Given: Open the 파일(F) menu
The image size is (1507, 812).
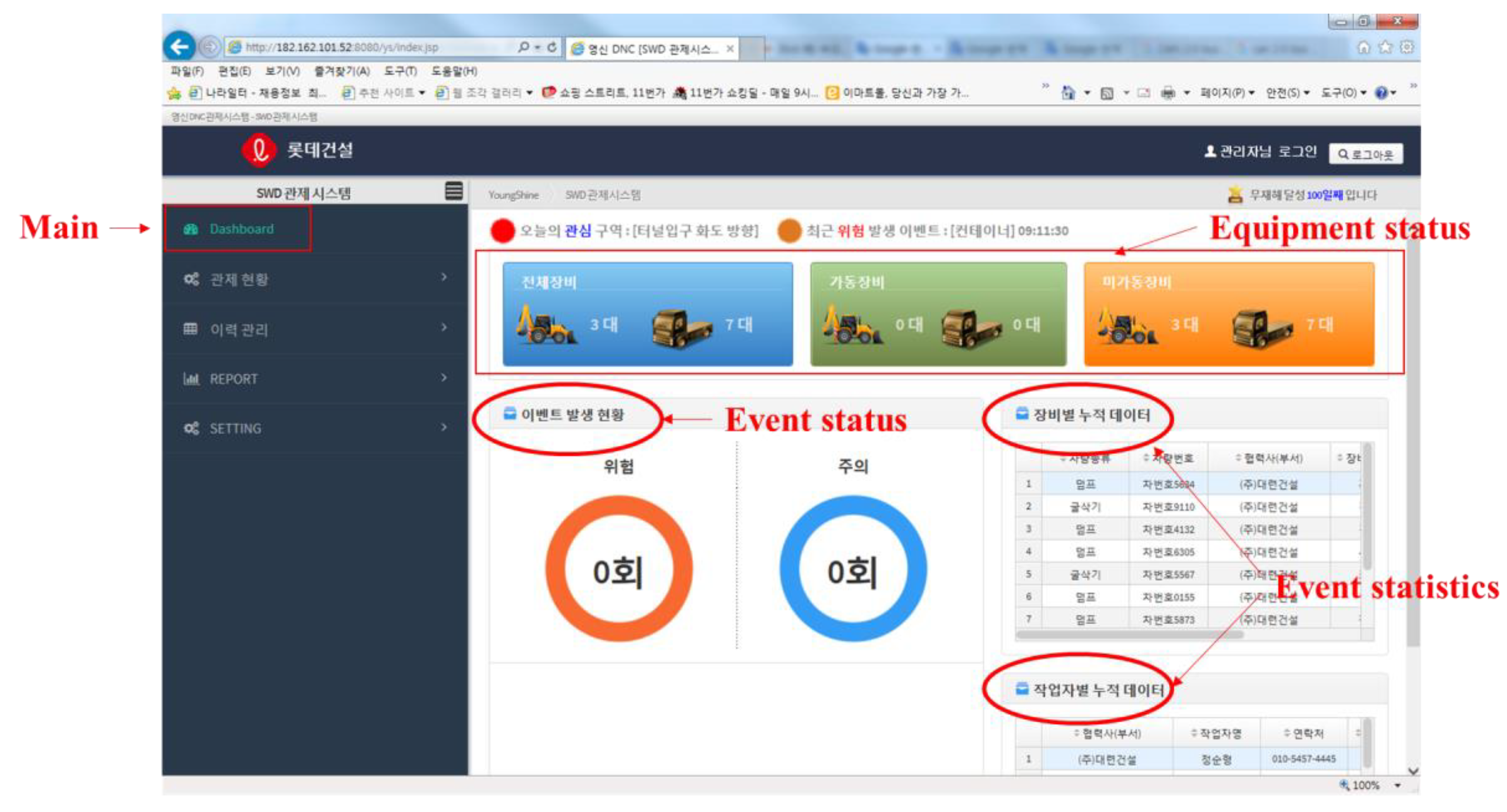Looking at the screenshot, I should (x=187, y=71).
